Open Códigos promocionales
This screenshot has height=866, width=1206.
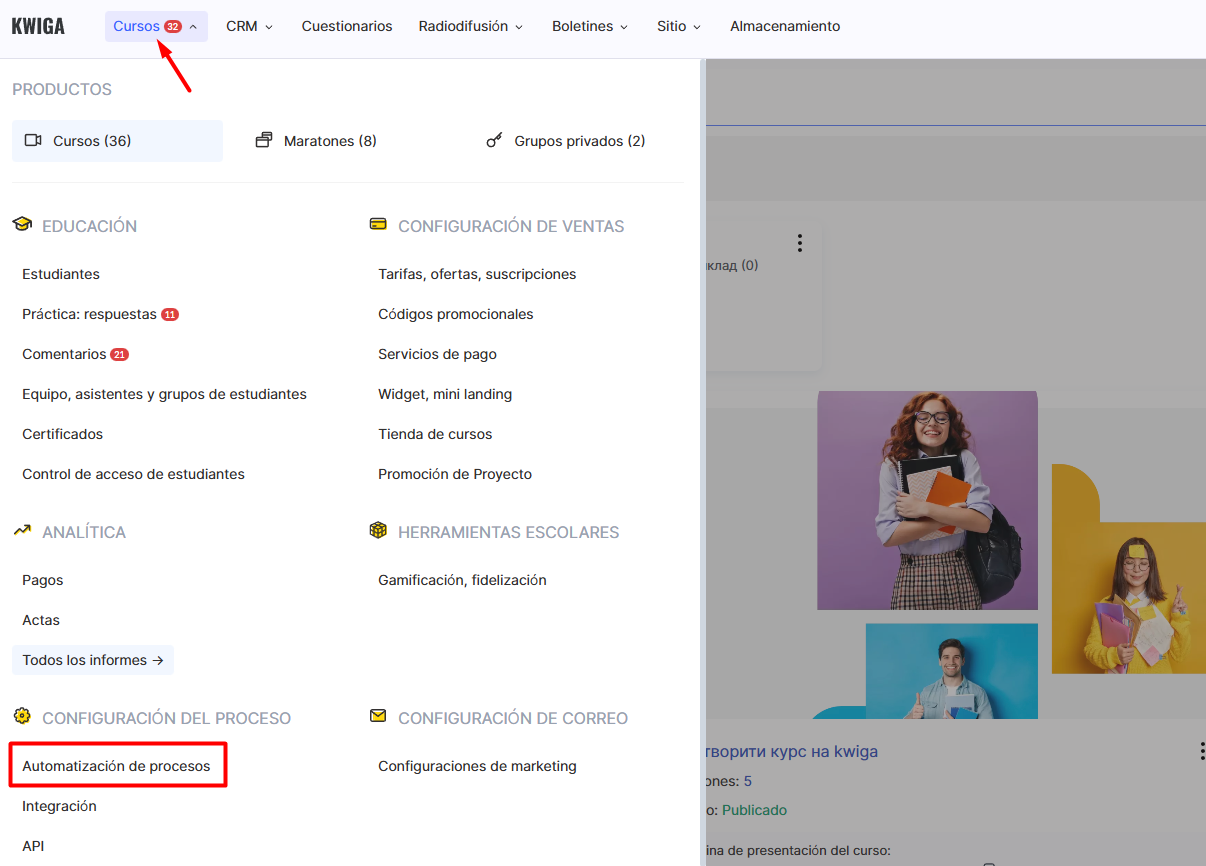click(455, 314)
